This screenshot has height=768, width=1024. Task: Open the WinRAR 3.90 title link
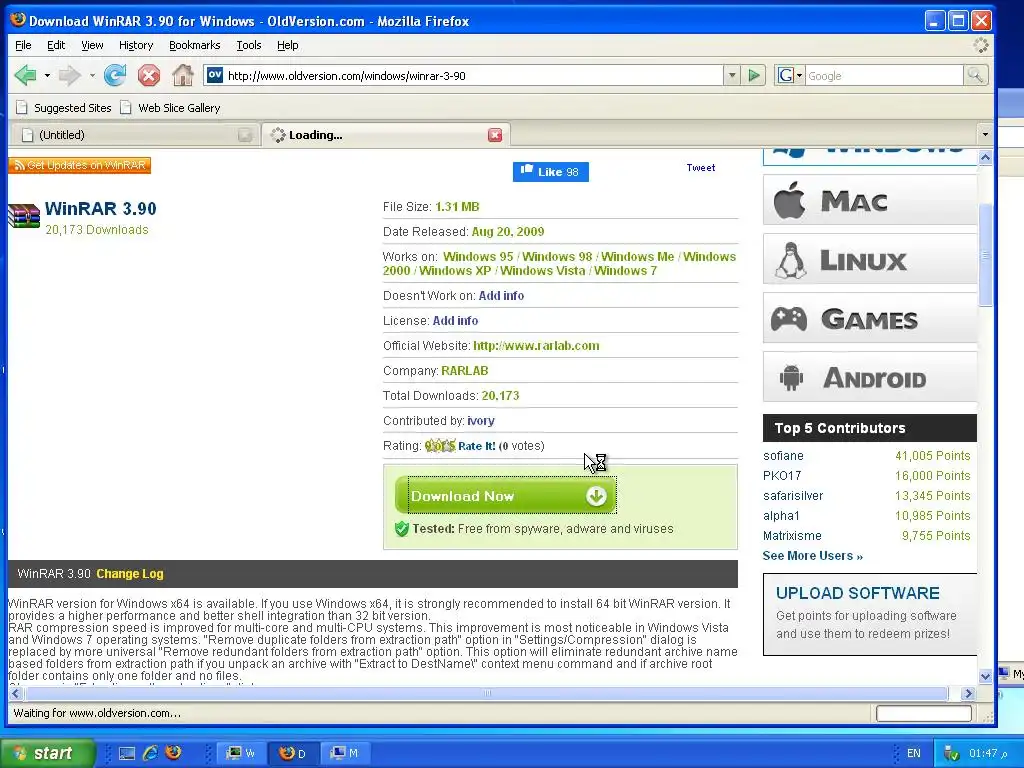click(x=101, y=209)
